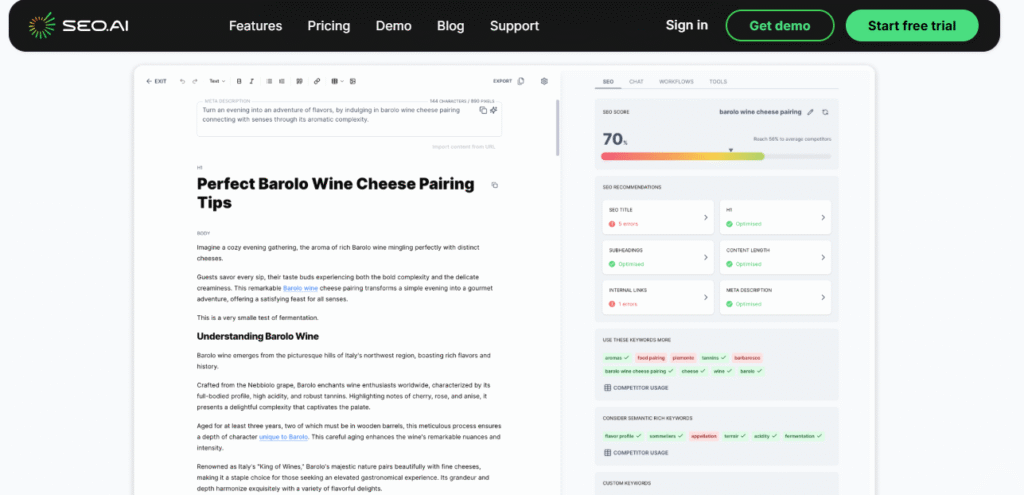Image resolution: width=1024 pixels, height=495 pixels.
Task: Insert a link using the link icon
Action: click(317, 81)
